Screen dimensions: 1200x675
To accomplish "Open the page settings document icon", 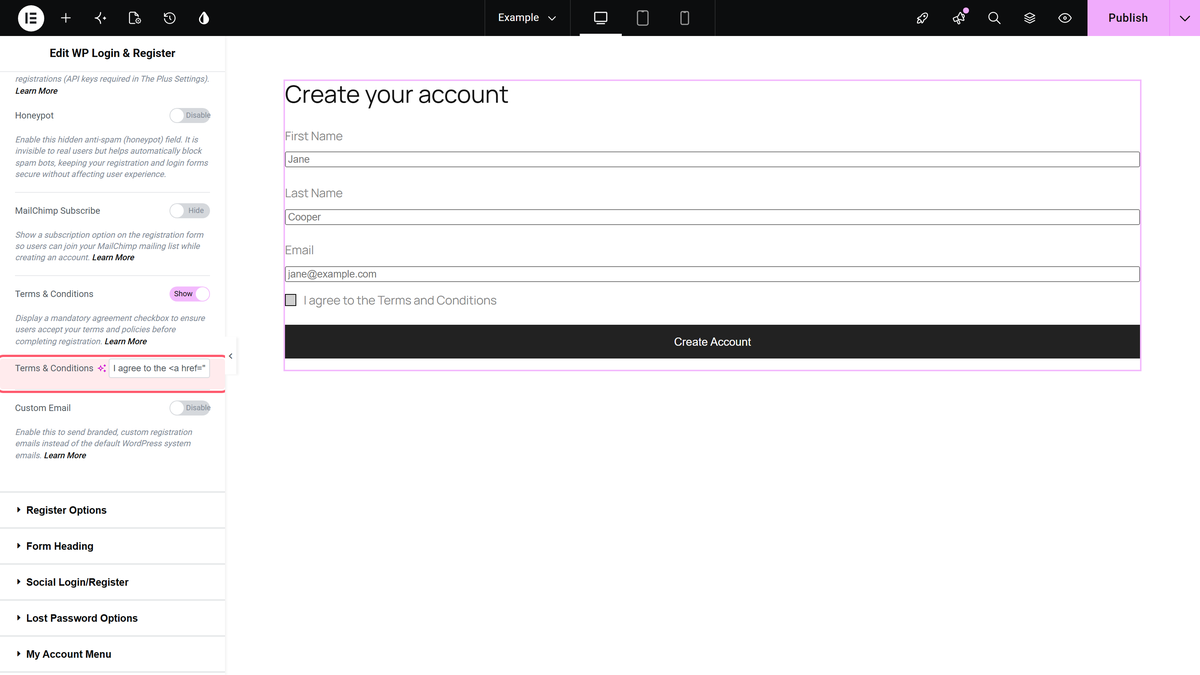I will tap(135, 18).
